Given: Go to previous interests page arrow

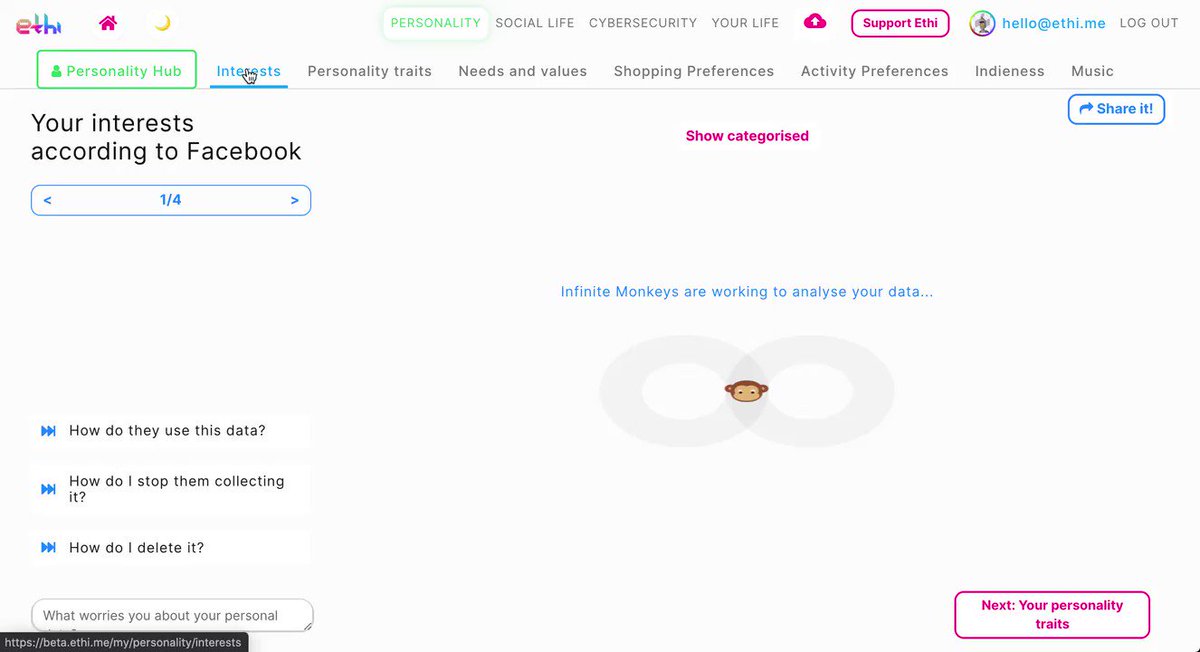Looking at the screenshot, I should pos(47,200).
